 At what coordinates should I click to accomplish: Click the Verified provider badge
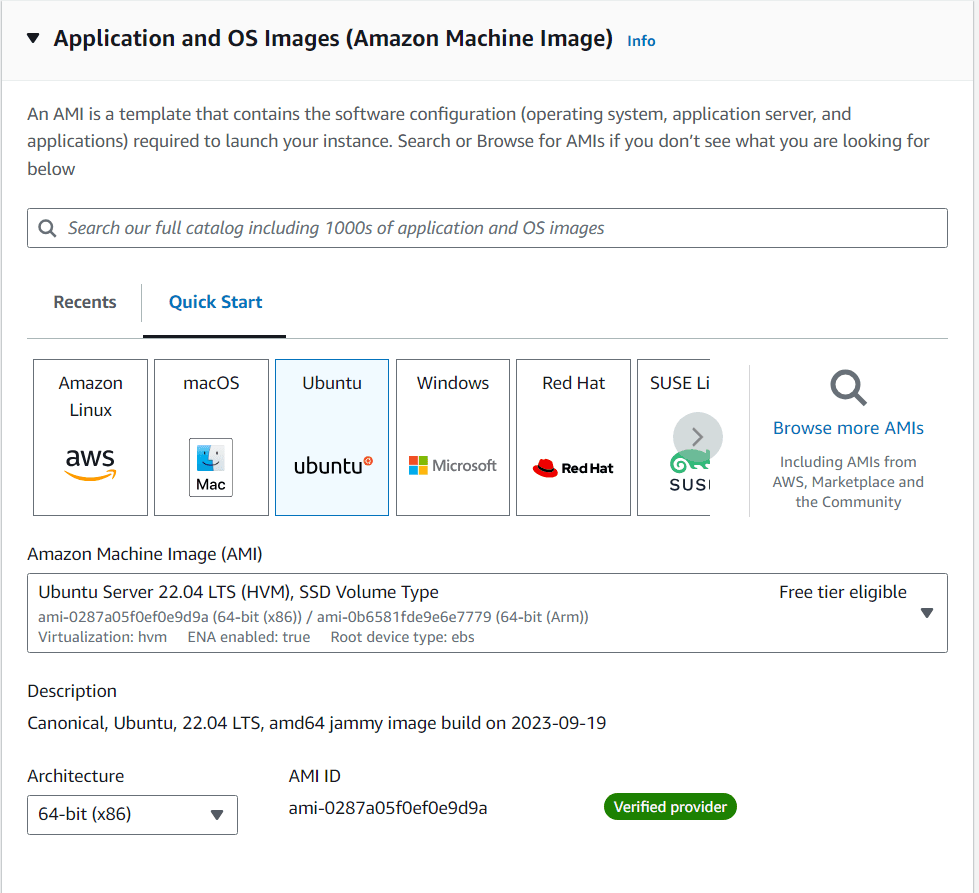[670, 807]
